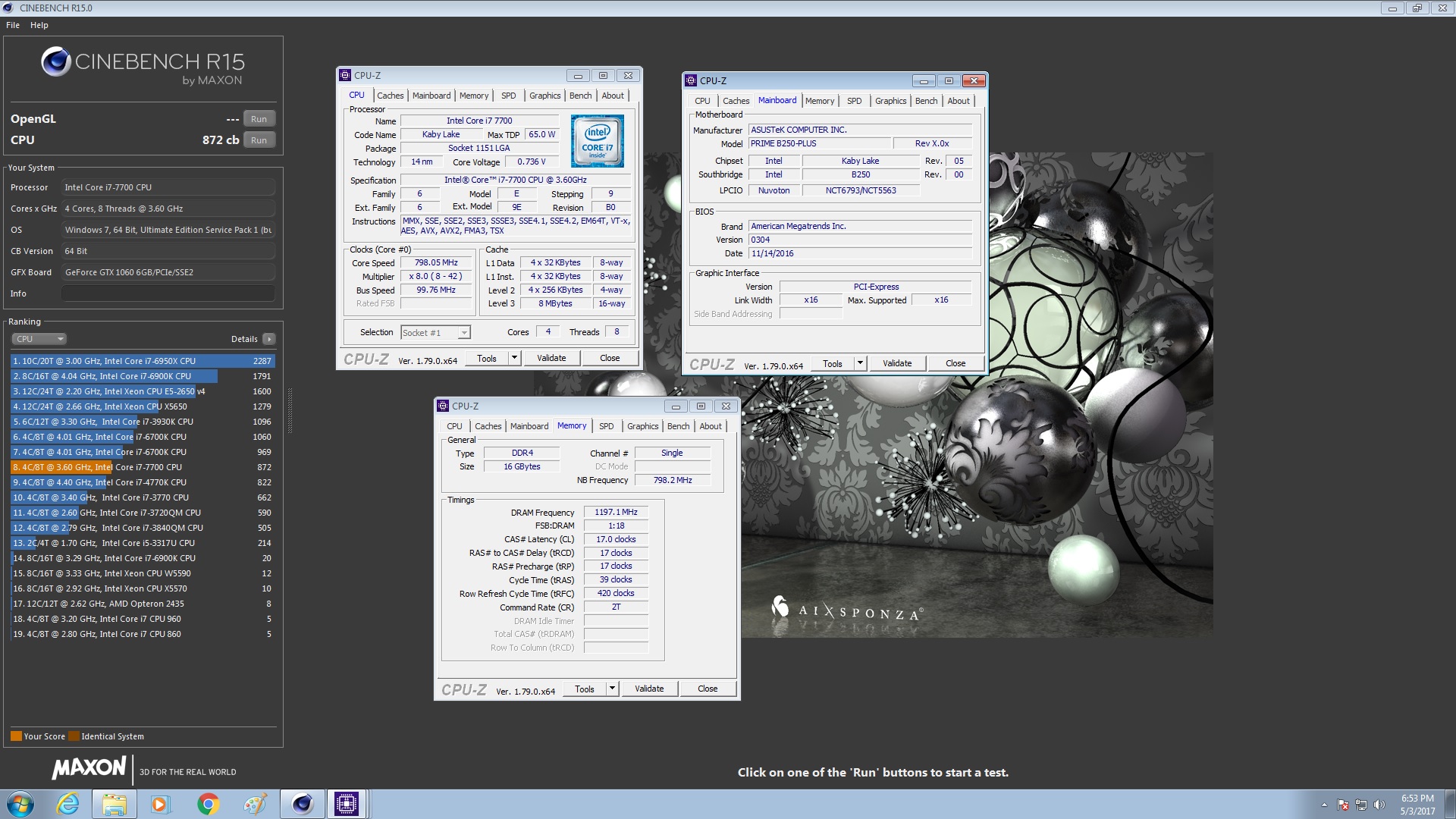
Task: Open Windows Explorer folder icon in taskbar
Action: [x=114, y=804]
